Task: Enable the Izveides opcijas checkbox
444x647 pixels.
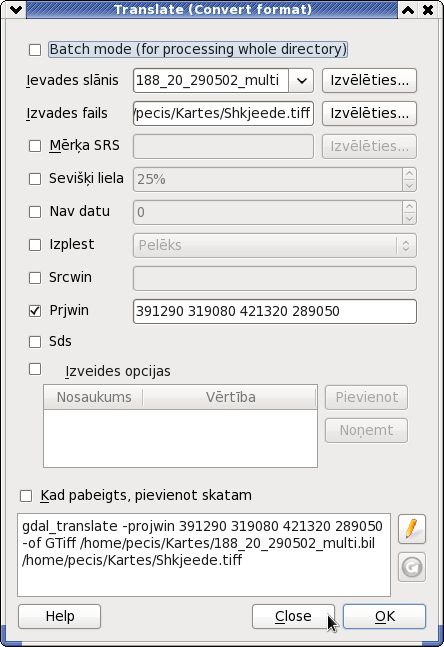Action: [35, 369]
